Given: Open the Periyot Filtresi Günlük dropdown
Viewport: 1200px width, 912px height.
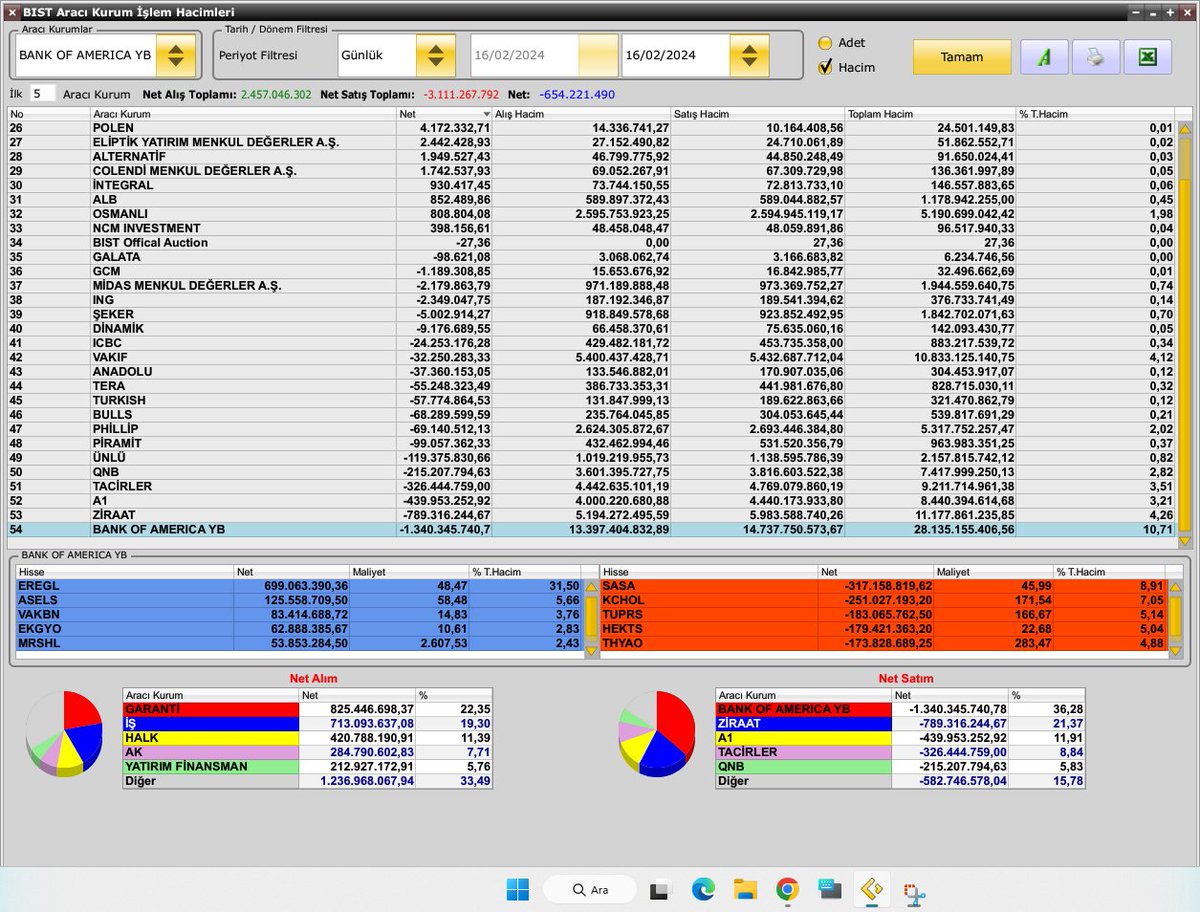Looking at the screenshot, I should (434, 55).
